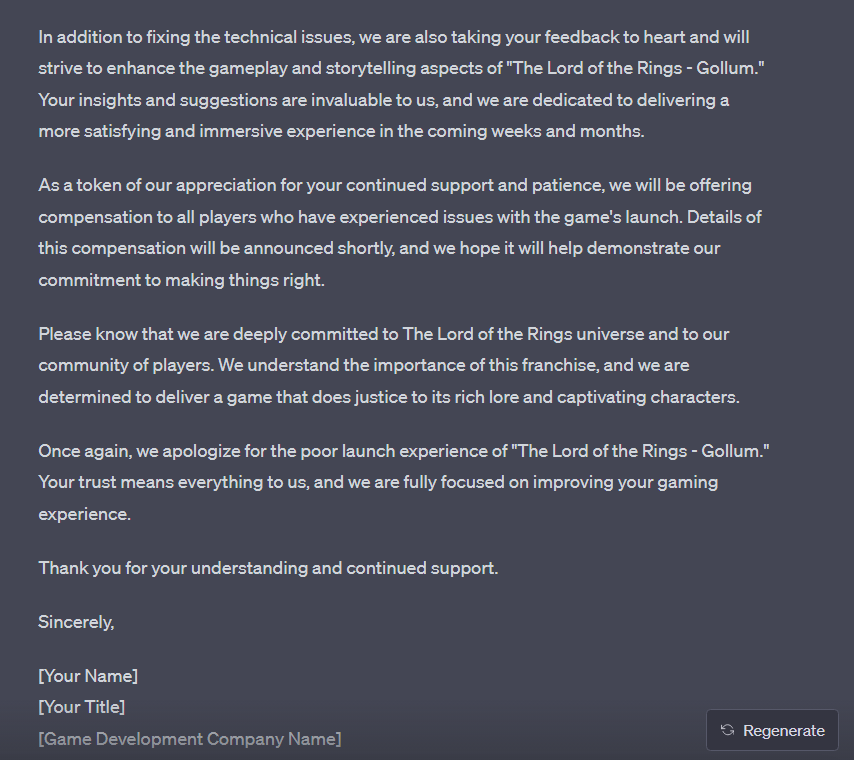This screenshot has width=854, height=760.
Task: Click the line beginning "Your insights and suggestions"
Action: [384, 100]
